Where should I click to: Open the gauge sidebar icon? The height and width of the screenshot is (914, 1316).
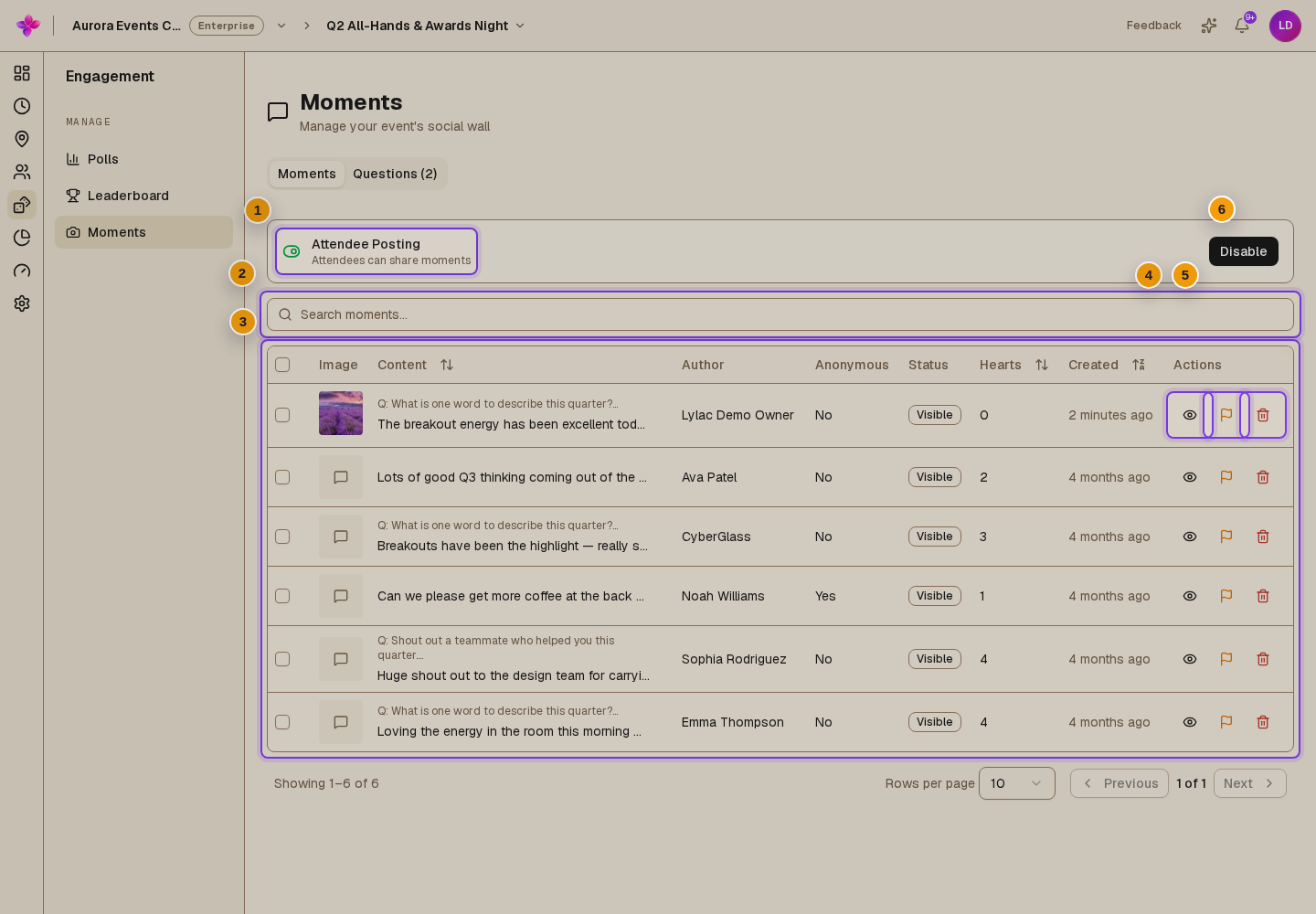[22, 271]
